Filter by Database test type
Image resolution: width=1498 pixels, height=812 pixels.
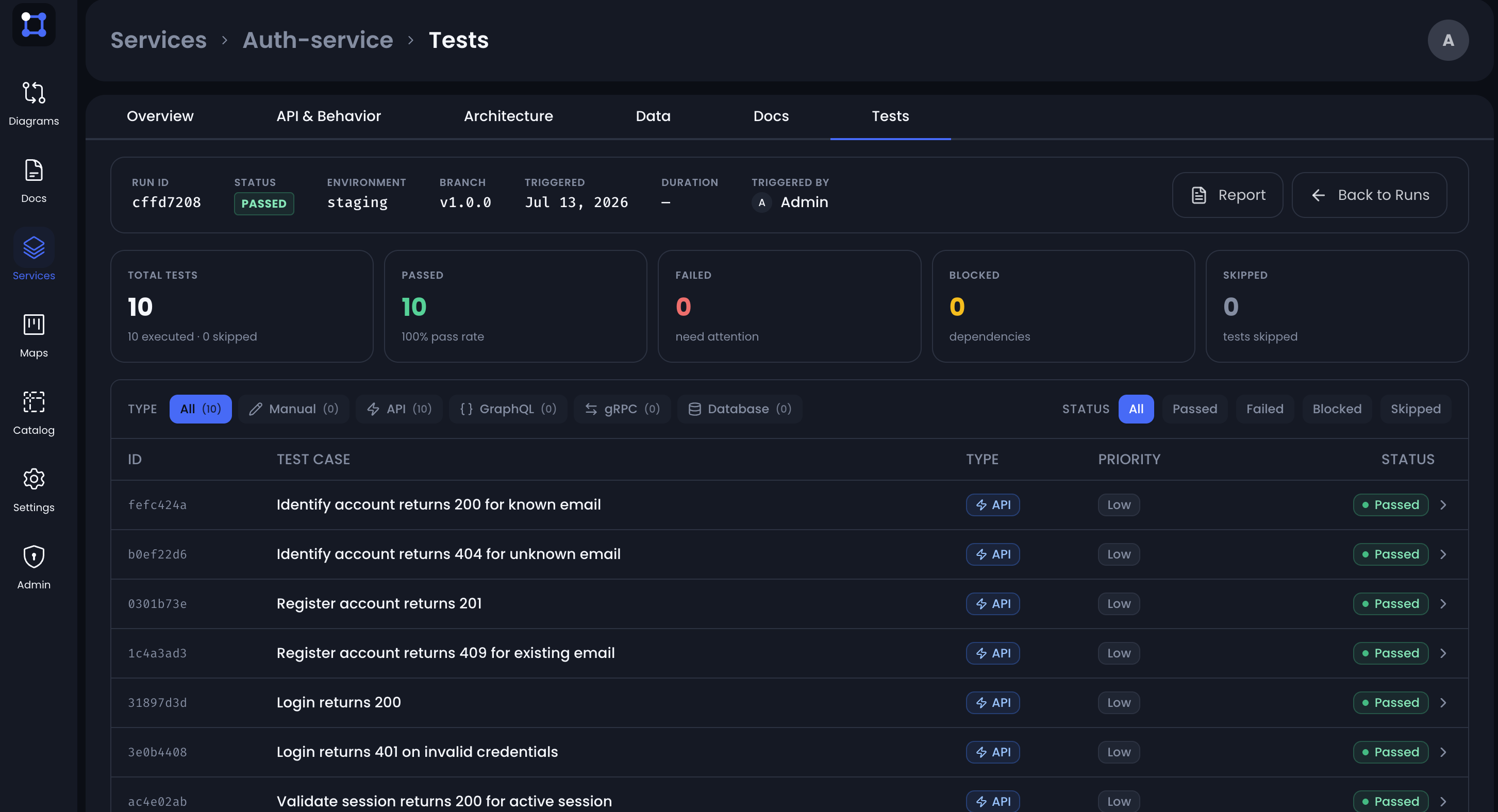(740, 409)
